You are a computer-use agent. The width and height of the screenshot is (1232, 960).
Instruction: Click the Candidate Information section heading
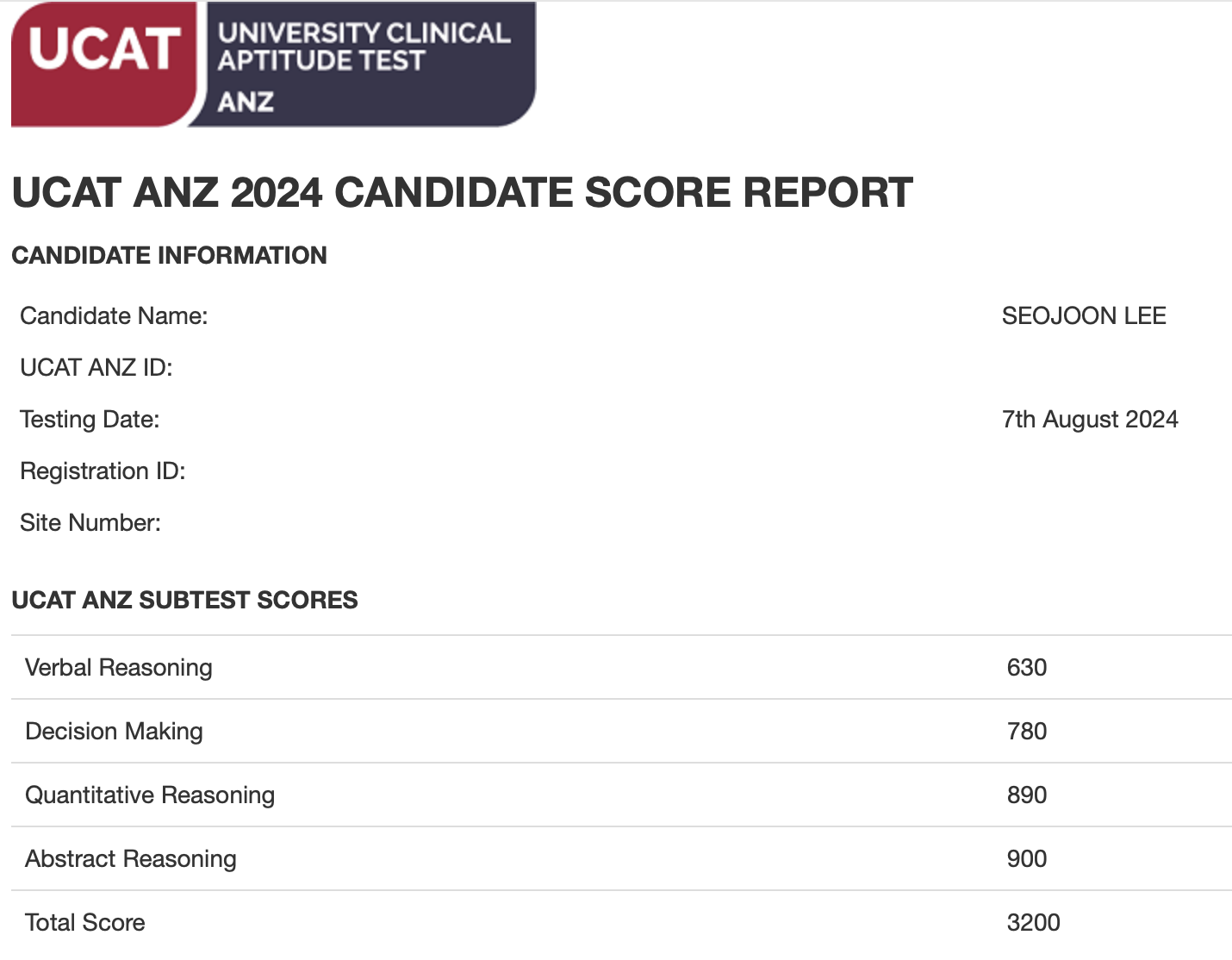click(170, 255)
